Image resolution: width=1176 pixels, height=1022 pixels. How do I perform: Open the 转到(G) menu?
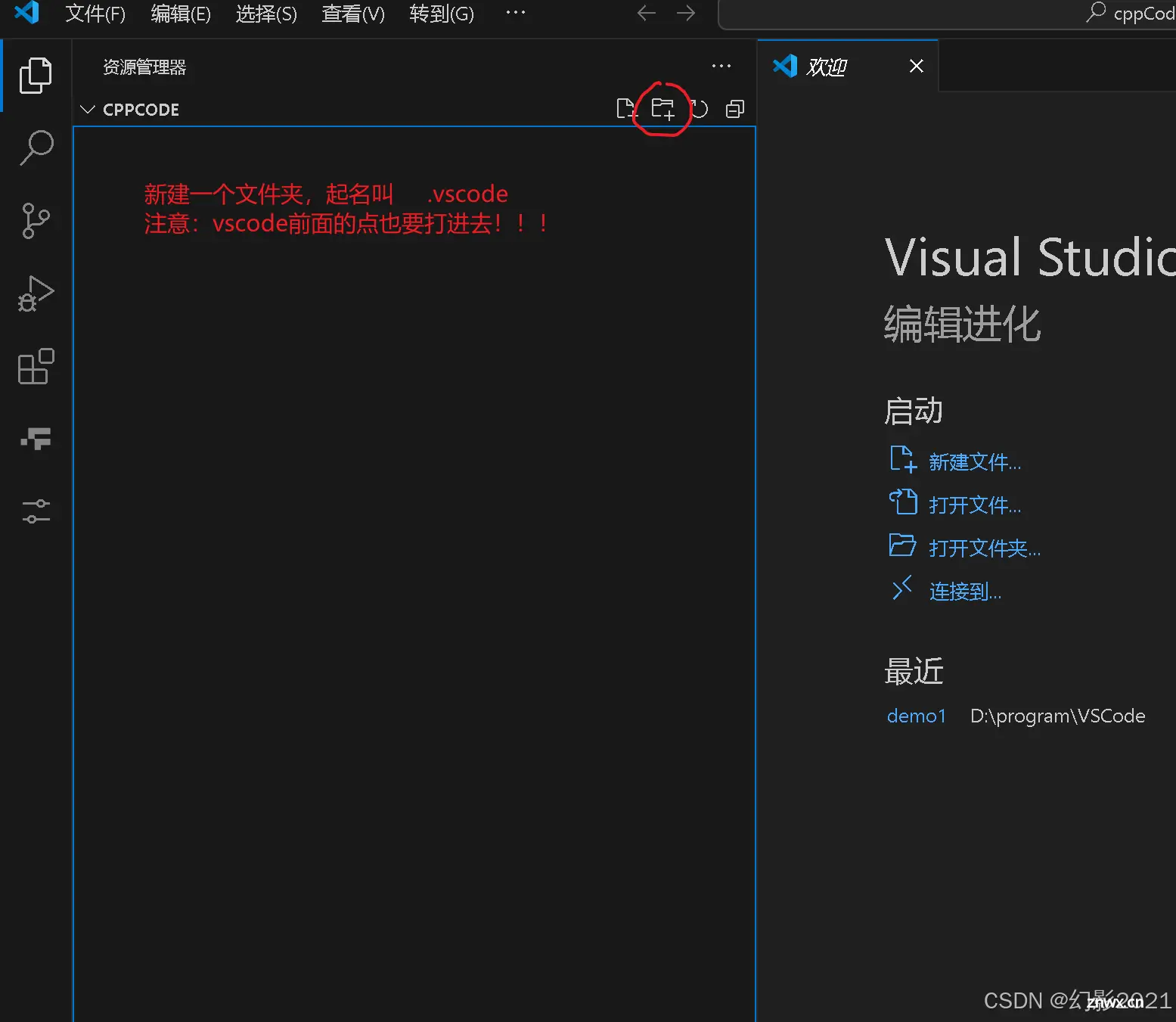coord(442,14)
